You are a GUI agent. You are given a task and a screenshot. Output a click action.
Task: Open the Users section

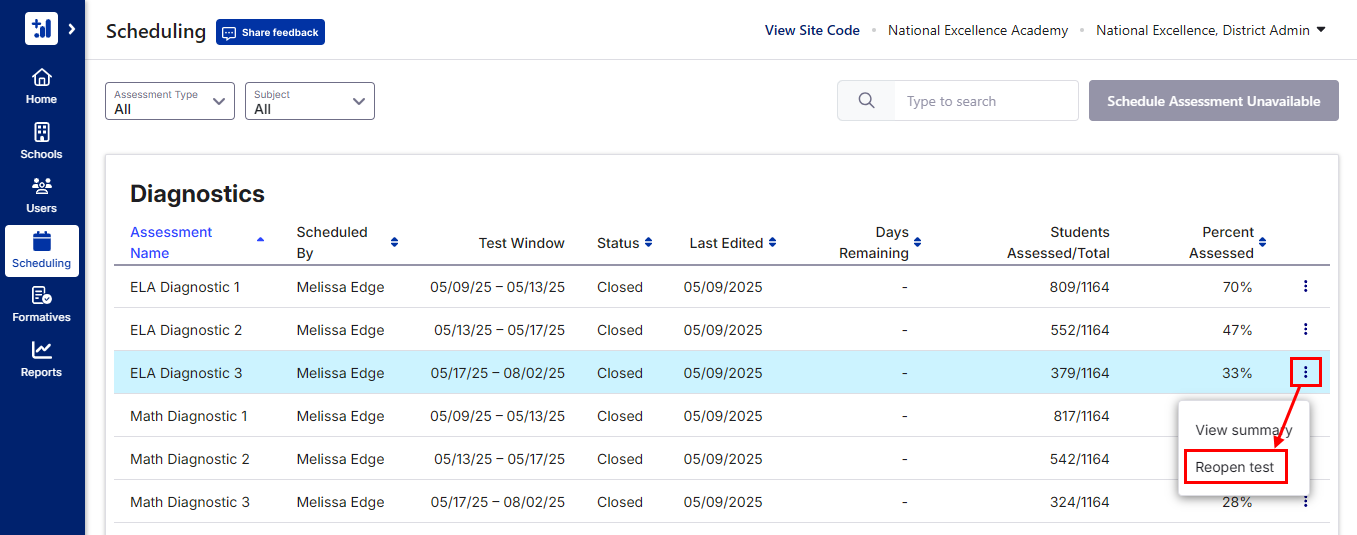pyautogui.click(x=41, y=196)
